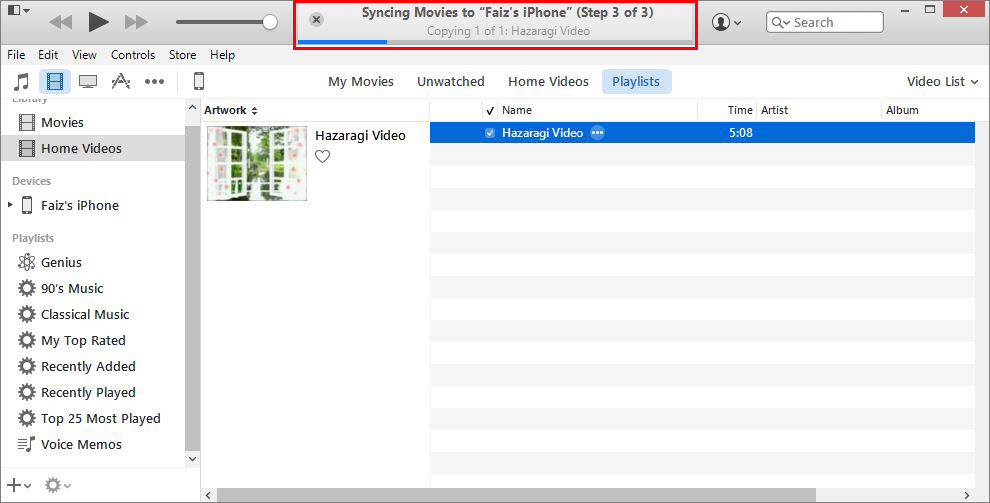Click the Hazaragi Video artwork thumbnail
The width and height of the screenshot is (990, 503).
click(x=257, y=163)
